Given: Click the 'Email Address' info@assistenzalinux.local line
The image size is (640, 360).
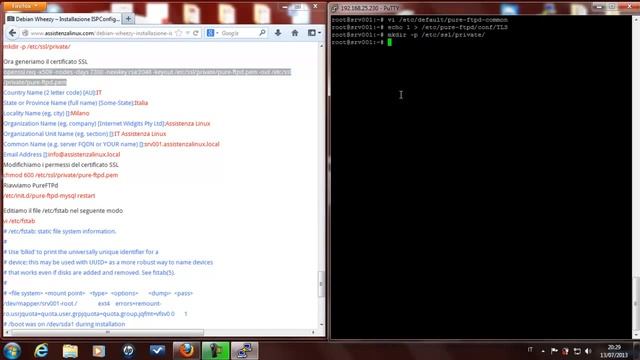Looking at the screenshot, I should click(62, 154).
